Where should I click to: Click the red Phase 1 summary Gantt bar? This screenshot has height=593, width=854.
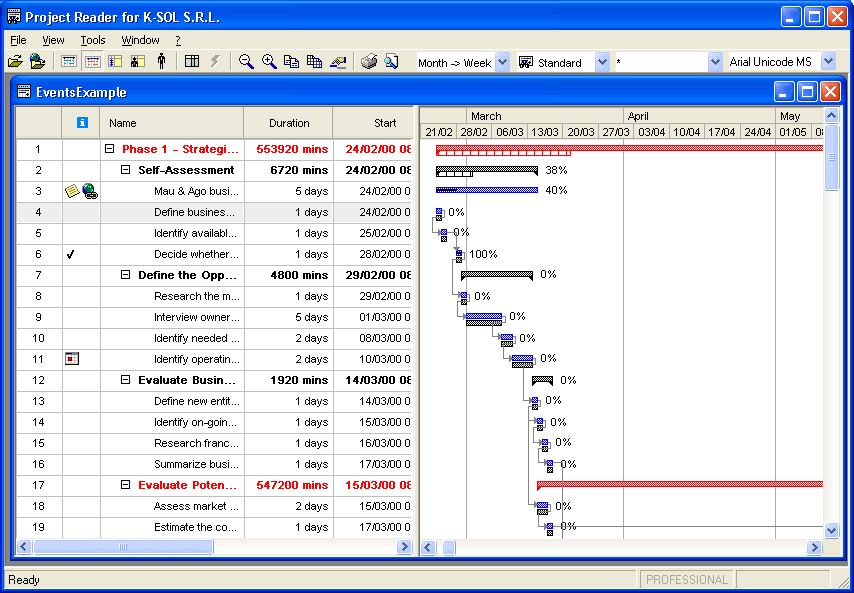[x=630, y=148]
